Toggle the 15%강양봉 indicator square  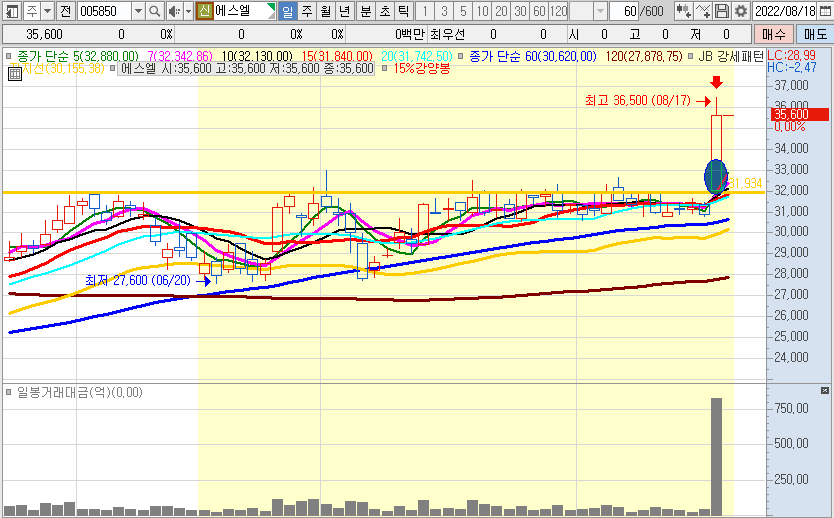click(385, 68)
